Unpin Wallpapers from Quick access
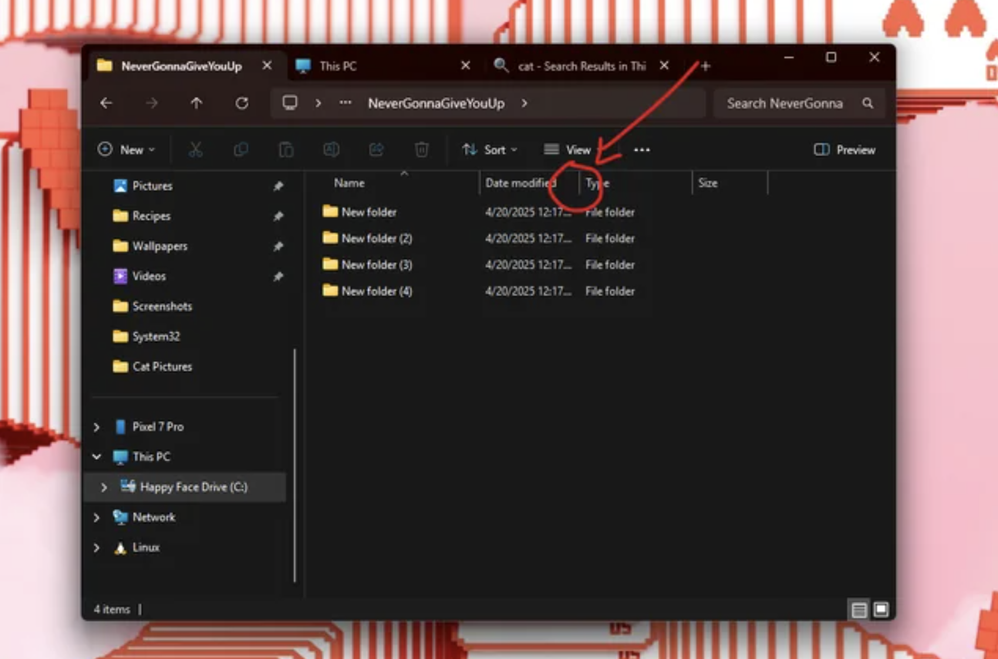Image resolution: width=998 pixels, height=659 pixels. click(x=278, y=246)
